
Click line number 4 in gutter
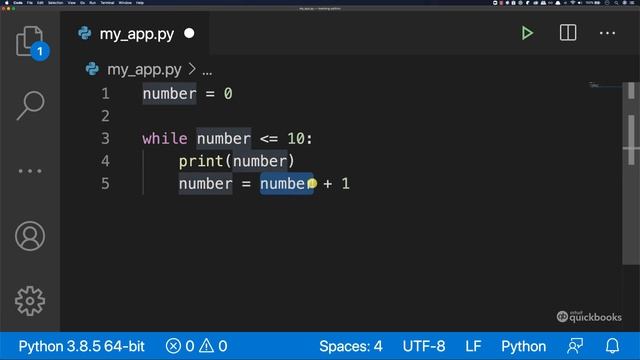pyautogui.click(x=106, y=161)
